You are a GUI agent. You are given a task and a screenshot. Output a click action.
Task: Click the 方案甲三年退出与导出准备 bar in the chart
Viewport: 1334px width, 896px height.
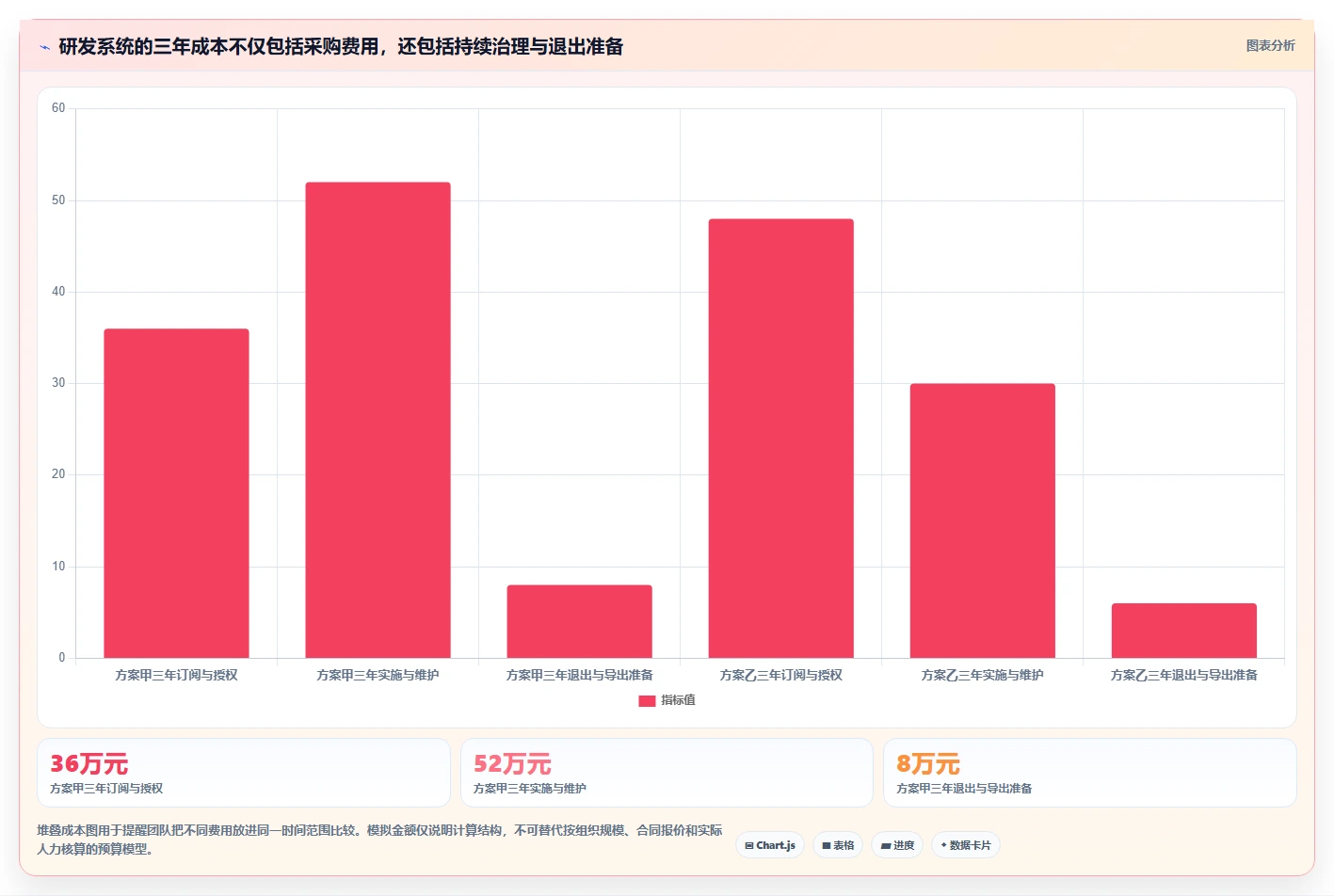pyautogui.click(x=579, y=621)
